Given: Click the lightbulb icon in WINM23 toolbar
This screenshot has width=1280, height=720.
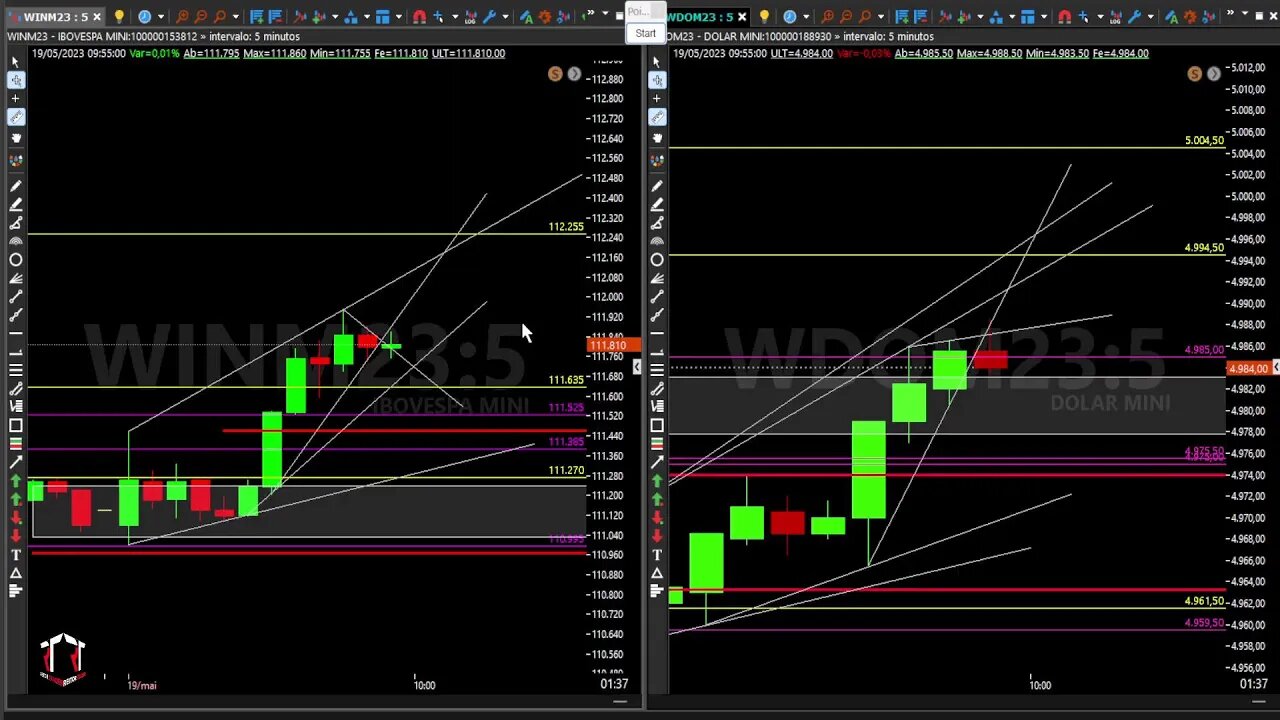Looking at the screenshot, I should [x=119, y=17].
